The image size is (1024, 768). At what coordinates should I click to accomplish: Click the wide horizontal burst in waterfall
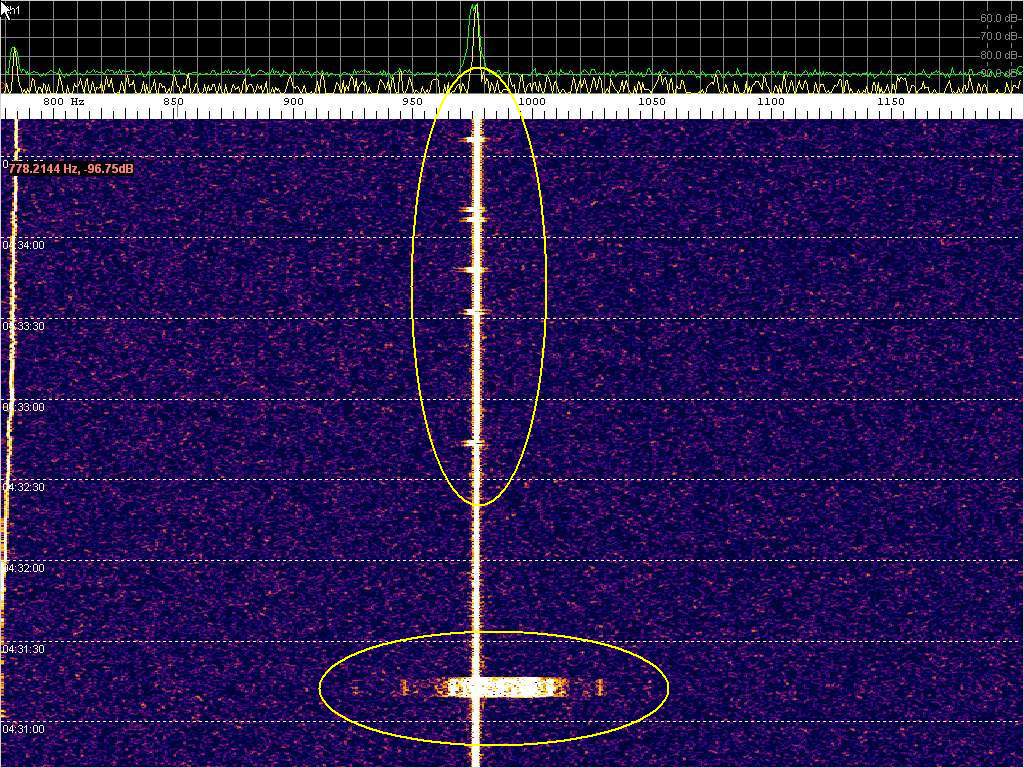pyautogui.click(x=500, y=687)
